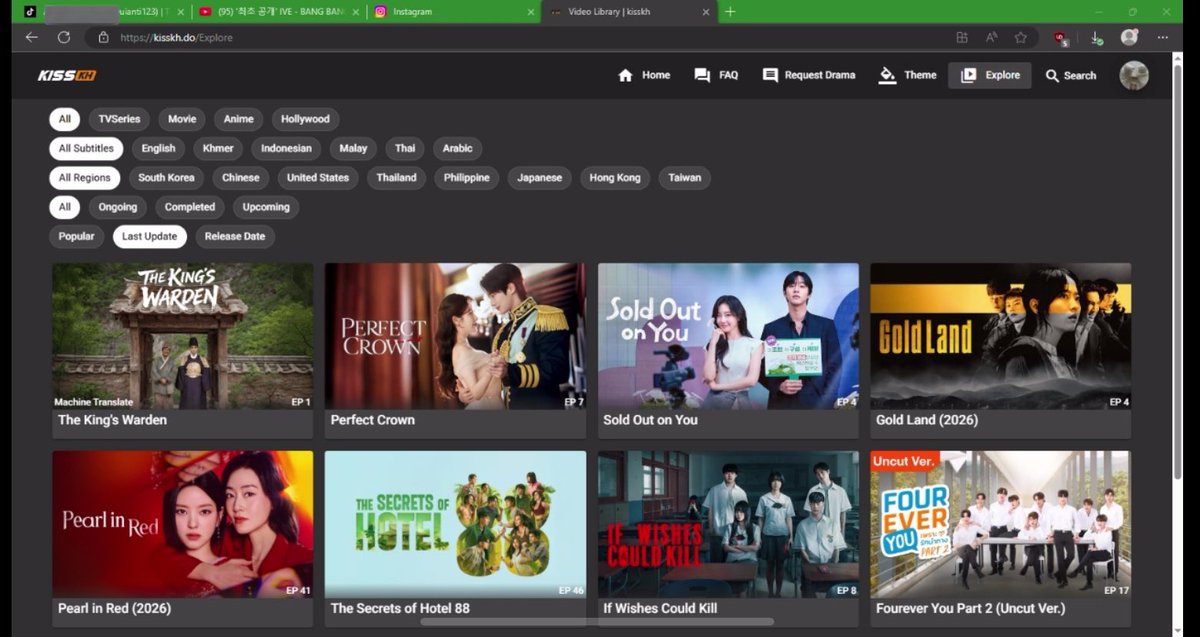The width and height of the screenshot is (1200, 637).
Task: Select the TVSeries type filter
Action: 119,119
